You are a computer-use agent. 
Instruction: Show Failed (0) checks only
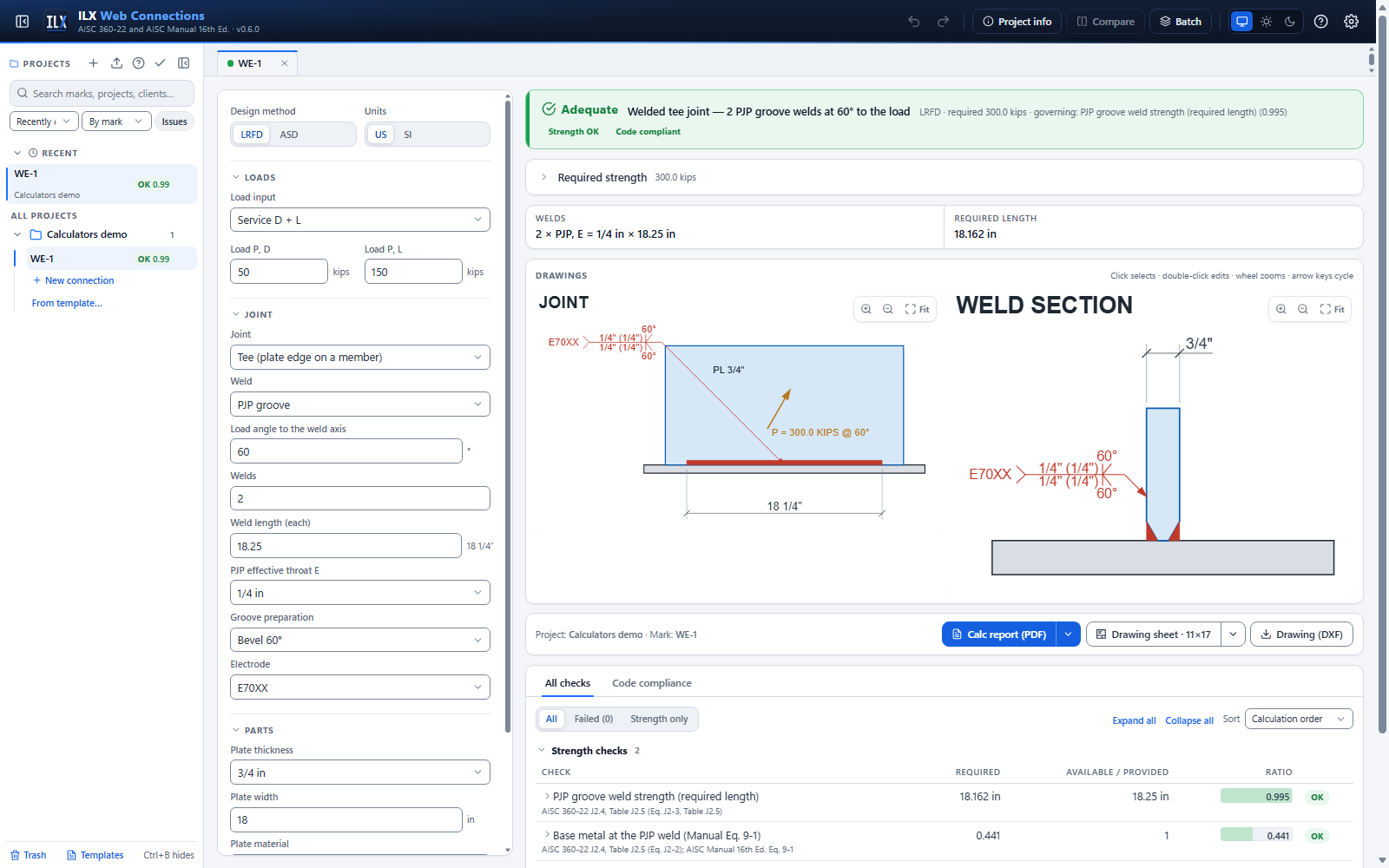[x=594, y=719]
